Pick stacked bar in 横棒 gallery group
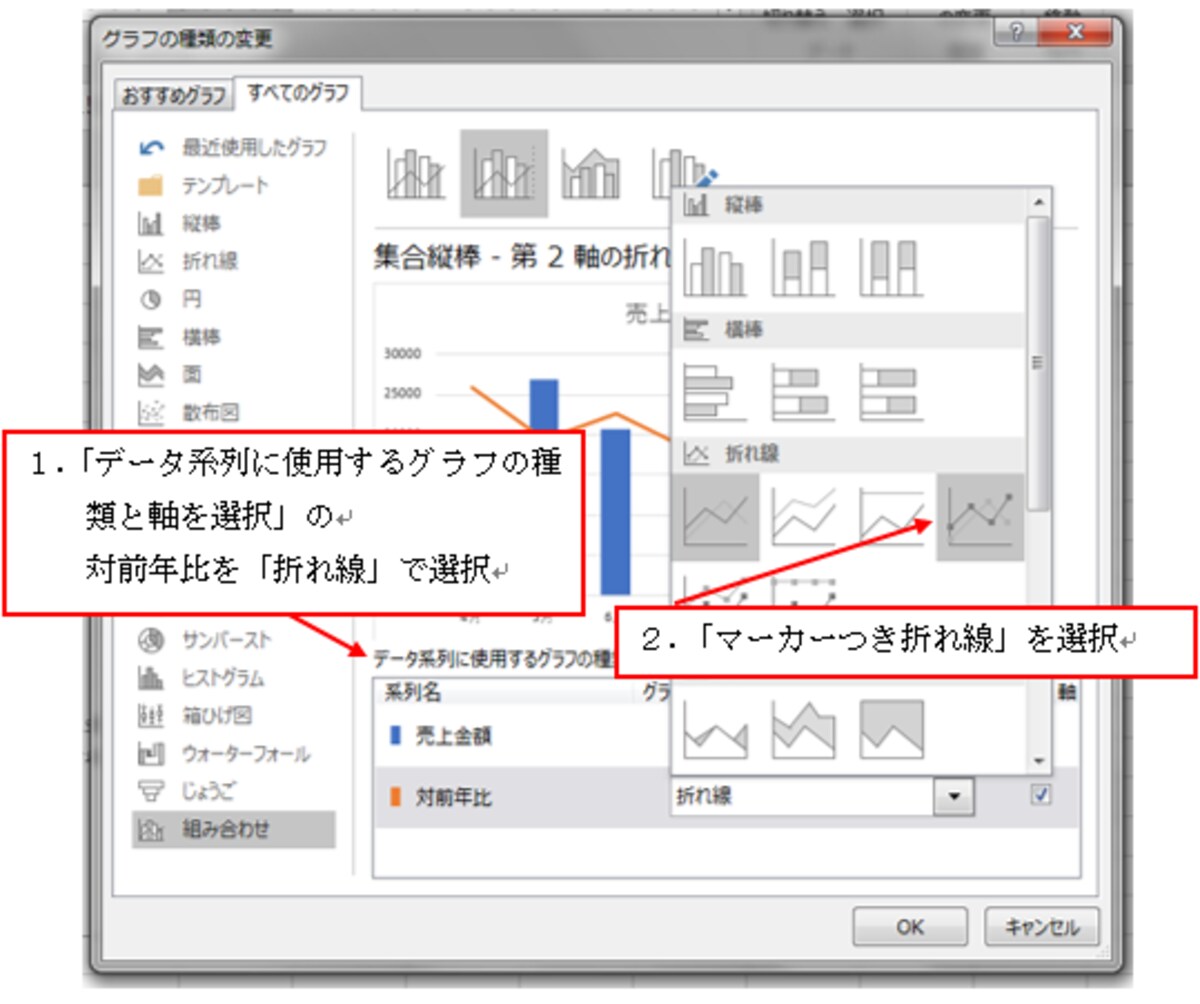This screenshot has height=1004, width=1200. tap(803, 390)
